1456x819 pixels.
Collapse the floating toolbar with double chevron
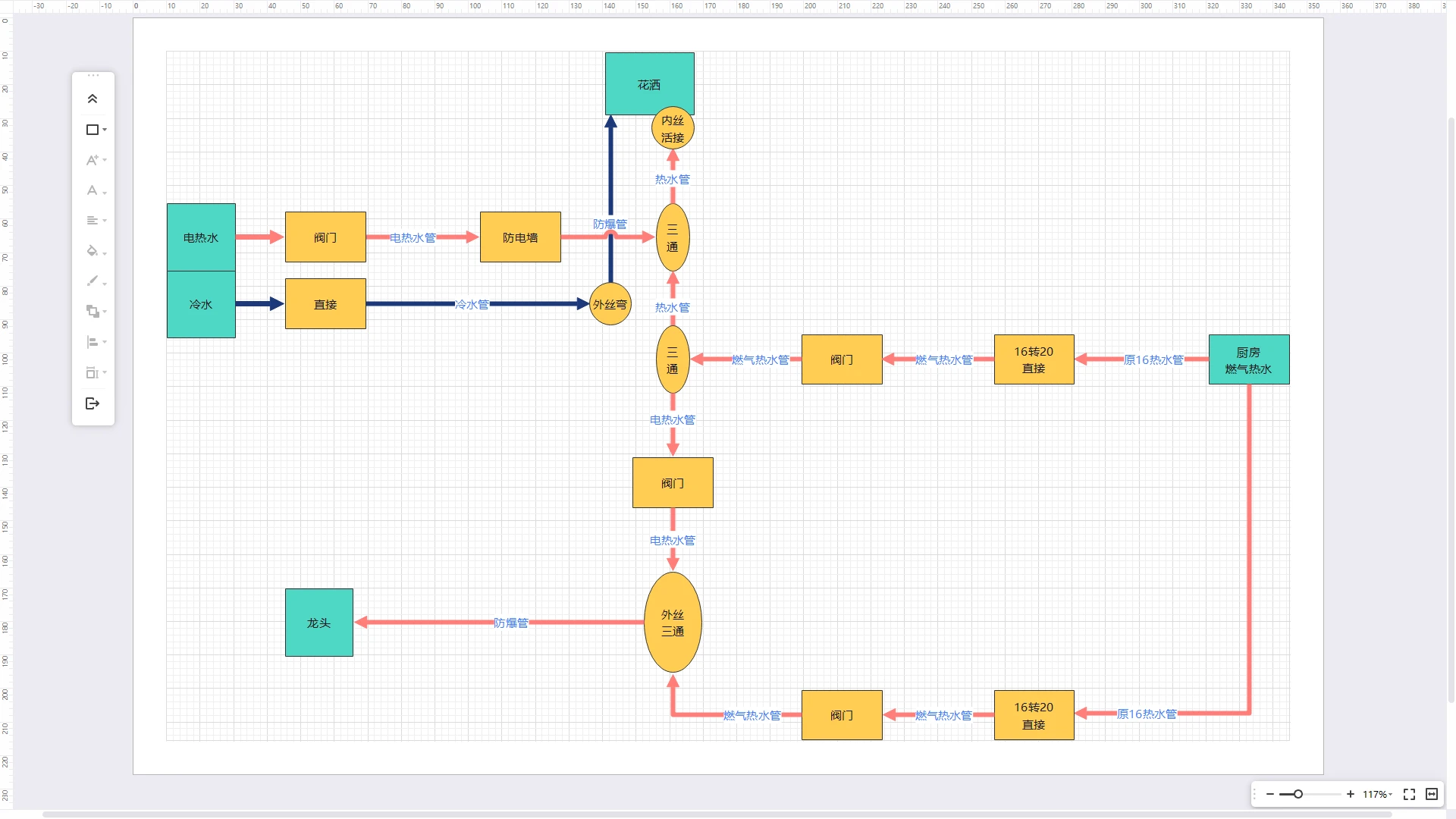click(x=93, y=99)
